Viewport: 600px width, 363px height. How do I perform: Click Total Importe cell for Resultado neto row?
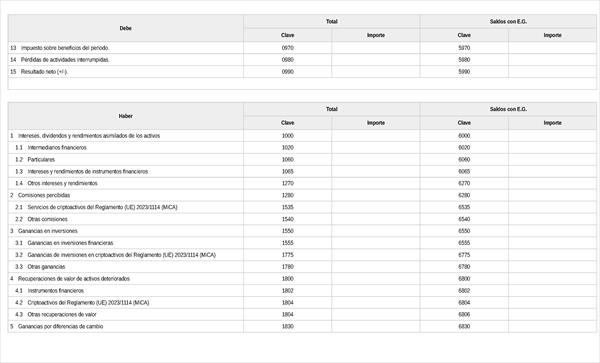(376, 72)
